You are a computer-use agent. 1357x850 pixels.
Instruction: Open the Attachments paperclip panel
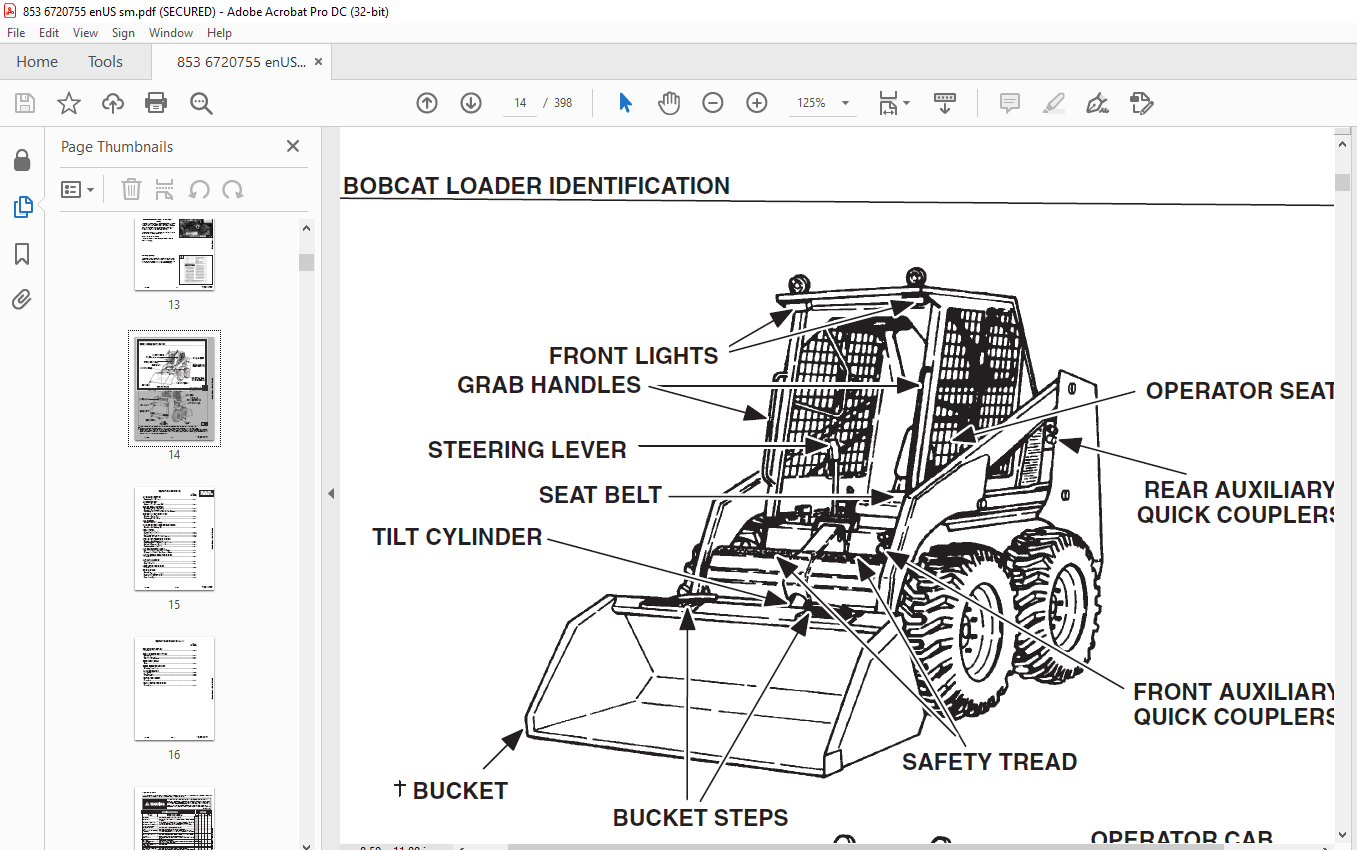click(22, 300)
